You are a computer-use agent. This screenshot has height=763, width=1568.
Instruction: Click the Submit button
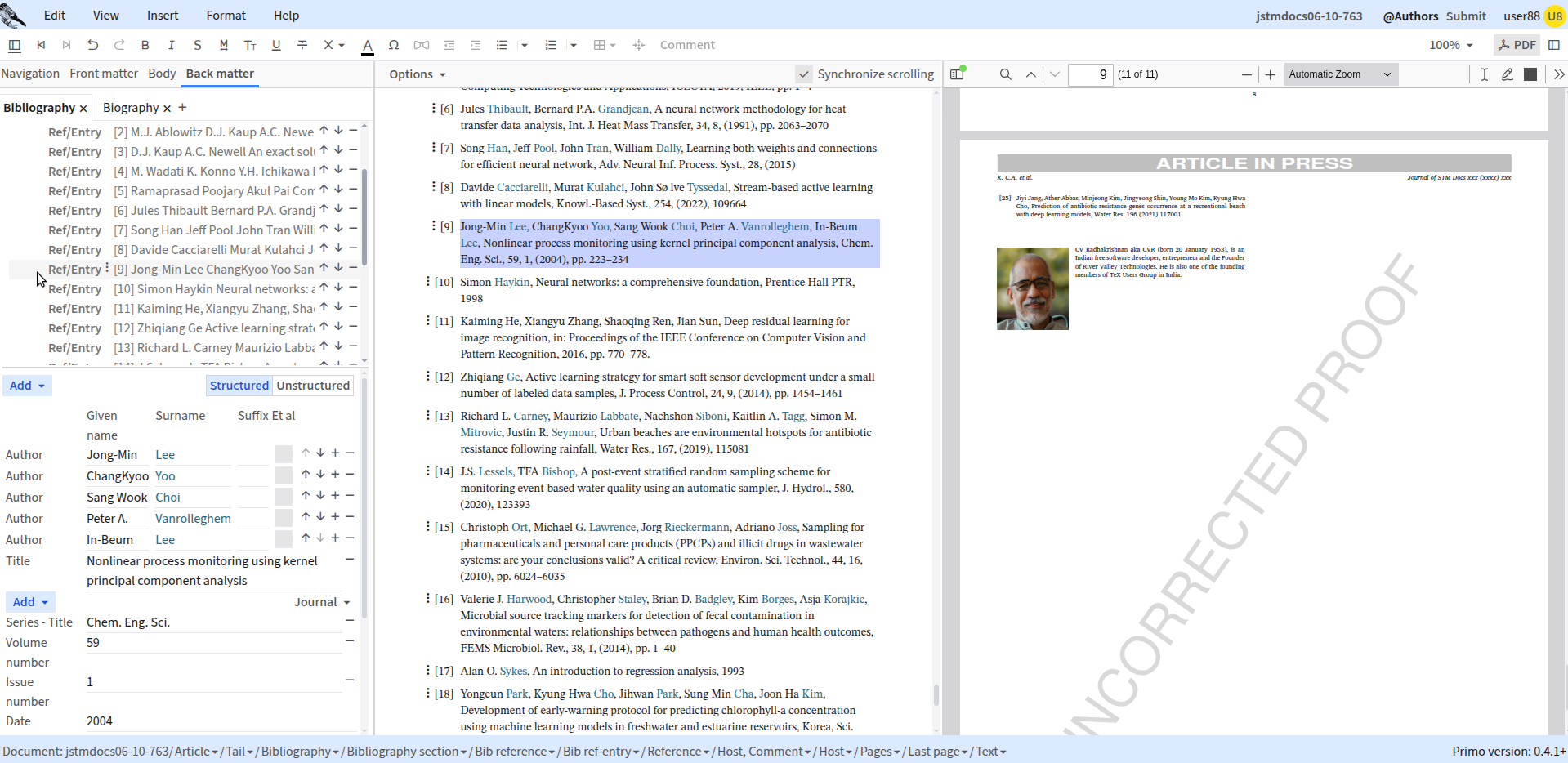tap(1466, 16)
